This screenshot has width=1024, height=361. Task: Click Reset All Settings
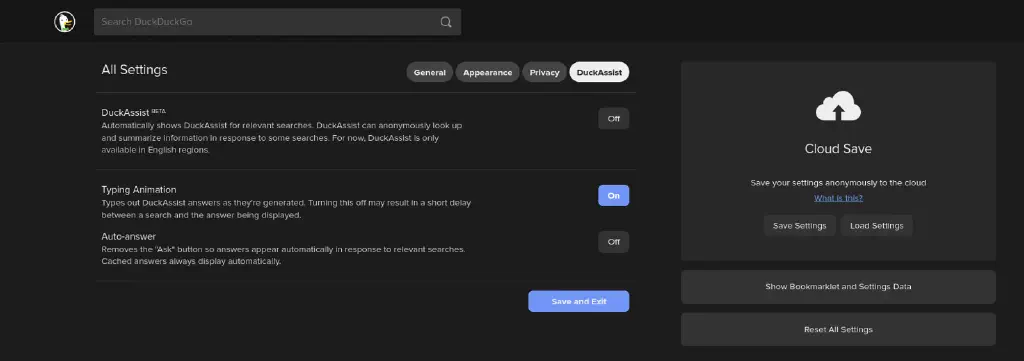[x=839, y=330]
